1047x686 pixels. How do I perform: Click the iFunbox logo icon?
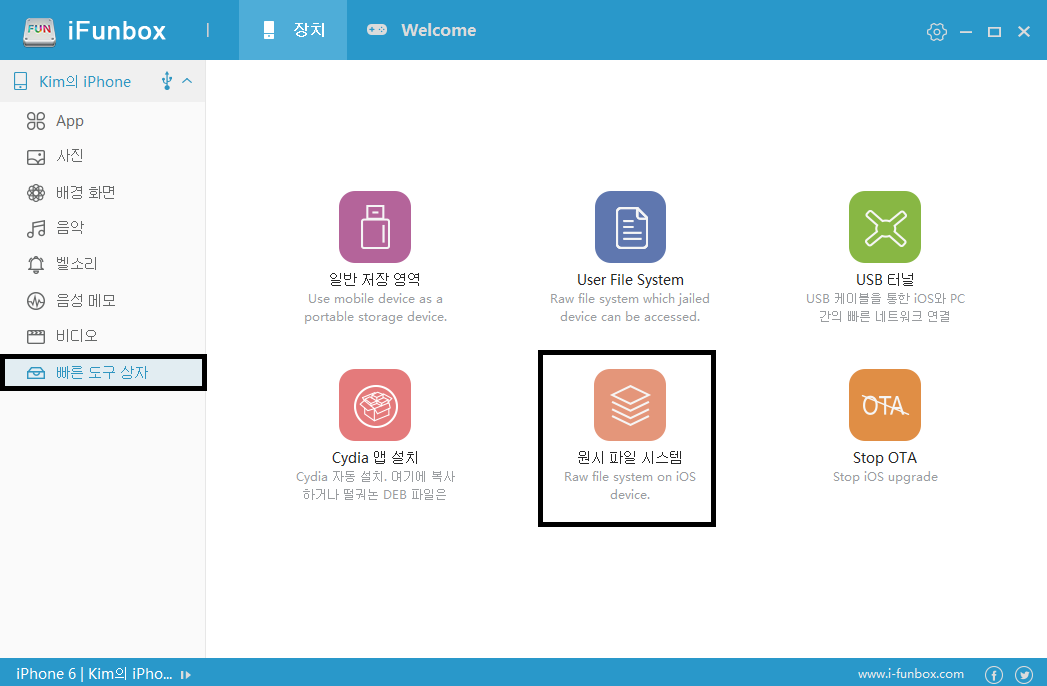pyautogui.click(x=39, y=31)
